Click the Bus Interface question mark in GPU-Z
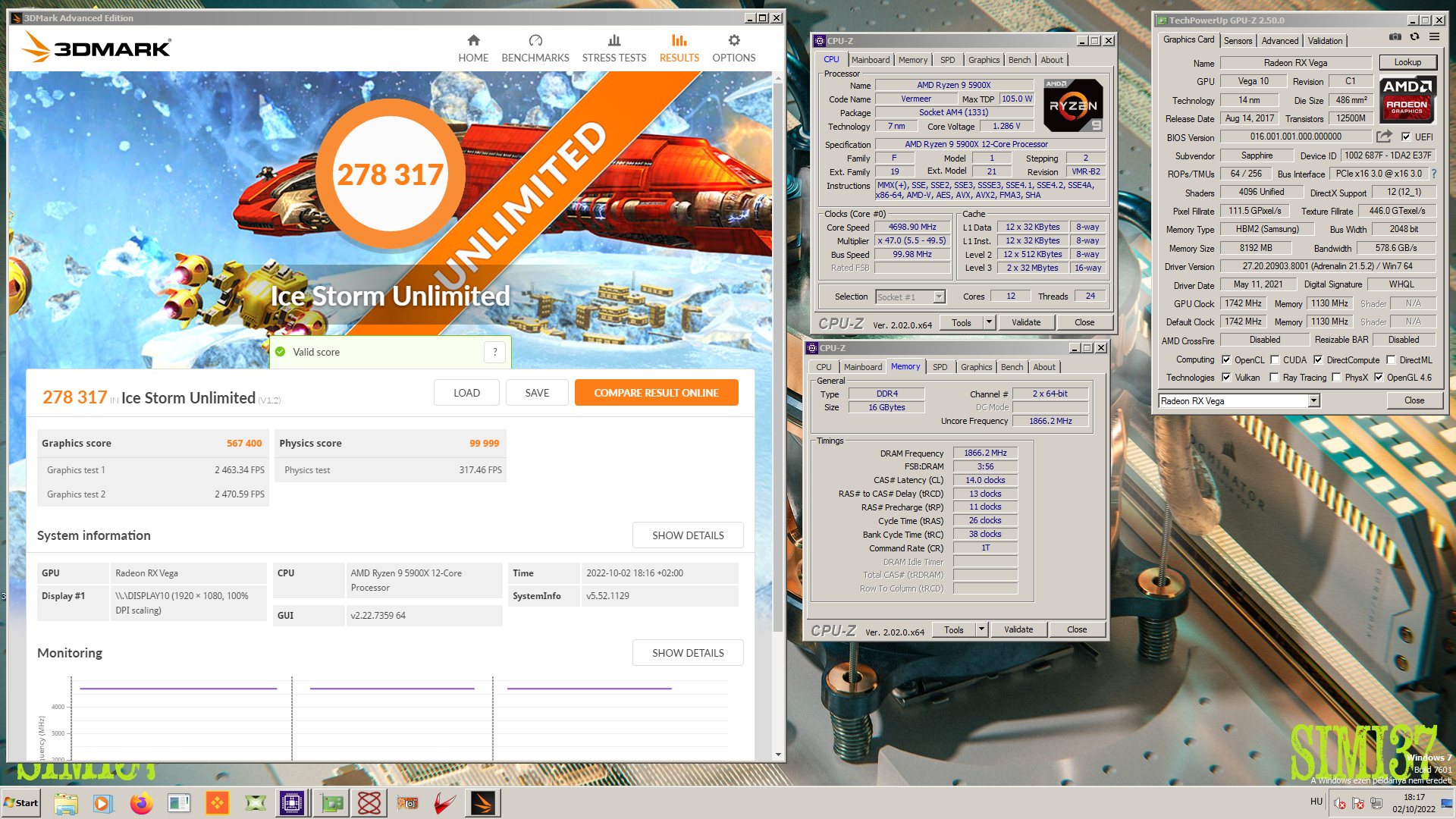This screenshot has width=1456, height=819. [x=1434, y=174]
